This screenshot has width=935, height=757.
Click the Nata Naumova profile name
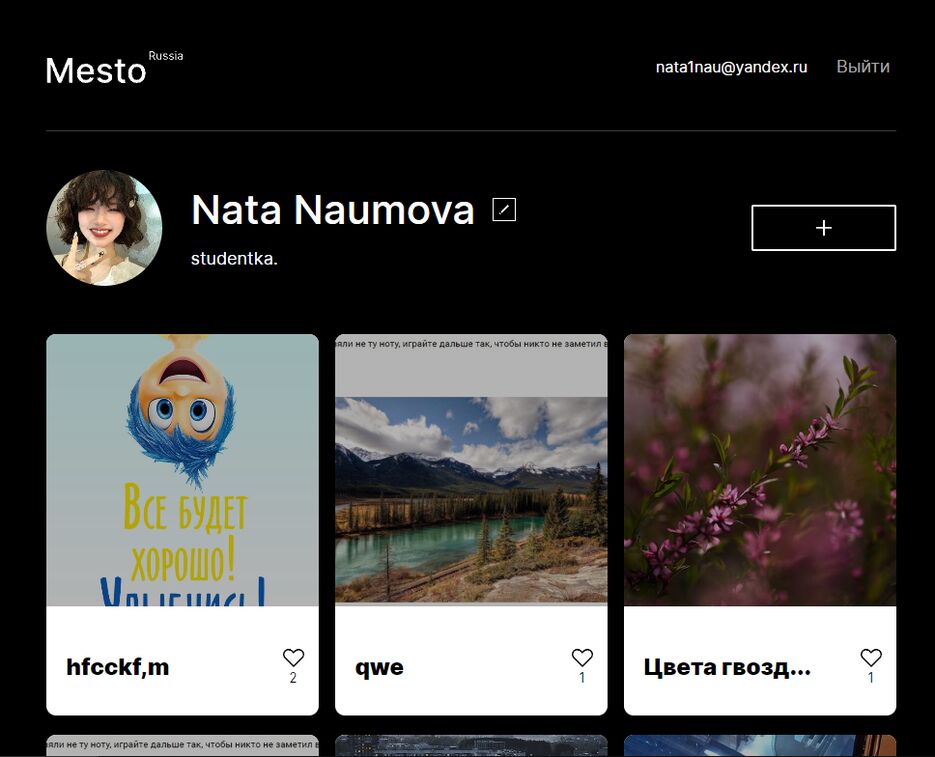coord(332,210)
